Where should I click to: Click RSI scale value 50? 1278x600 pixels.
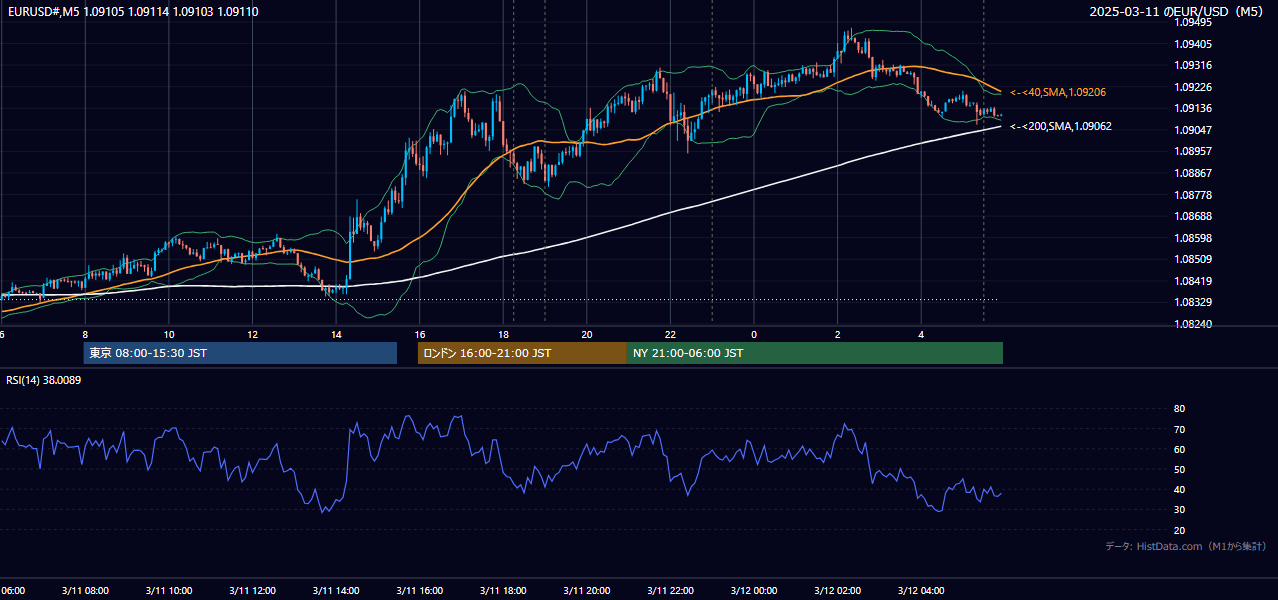(x=1179, y=469)
